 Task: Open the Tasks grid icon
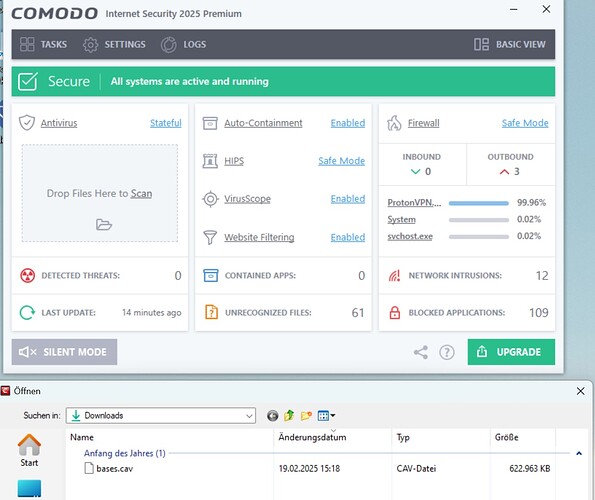click(27, 44)
